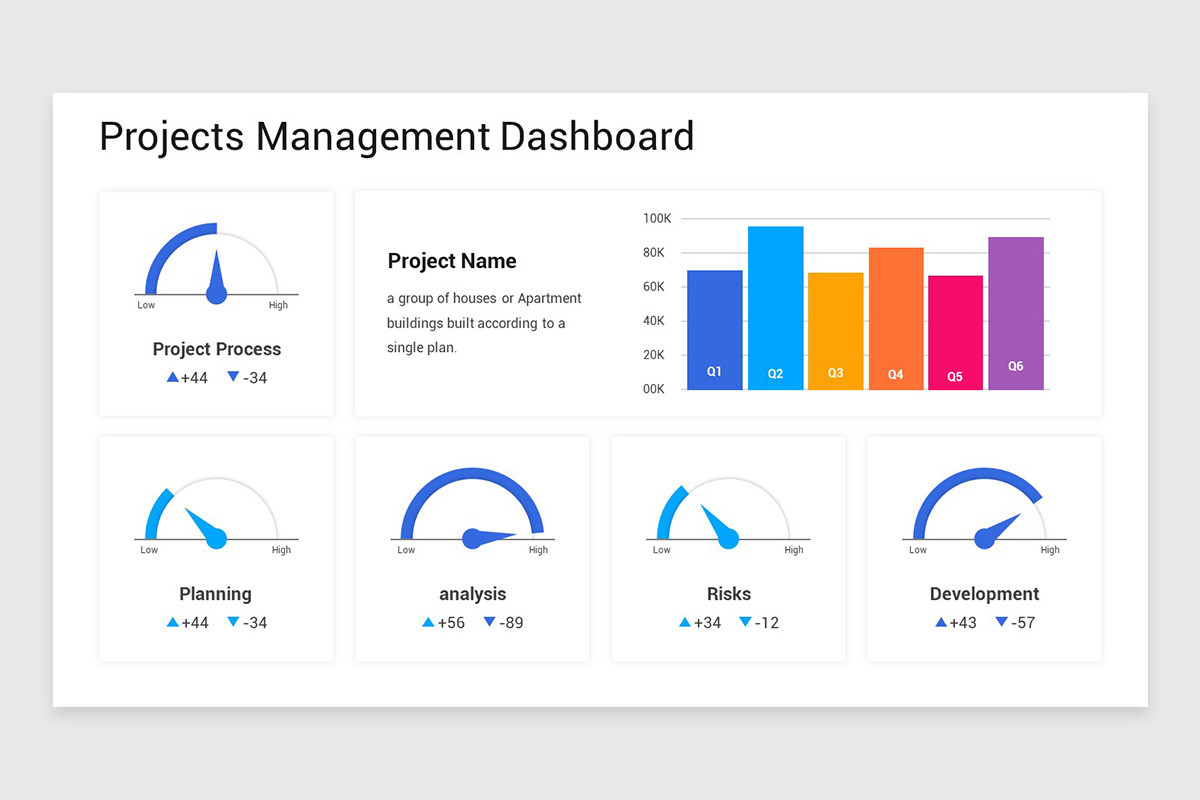This screenshot has width=1200, height=800.
Task: Click up triangle beside +56 under analysis
Action: (428, 622)
